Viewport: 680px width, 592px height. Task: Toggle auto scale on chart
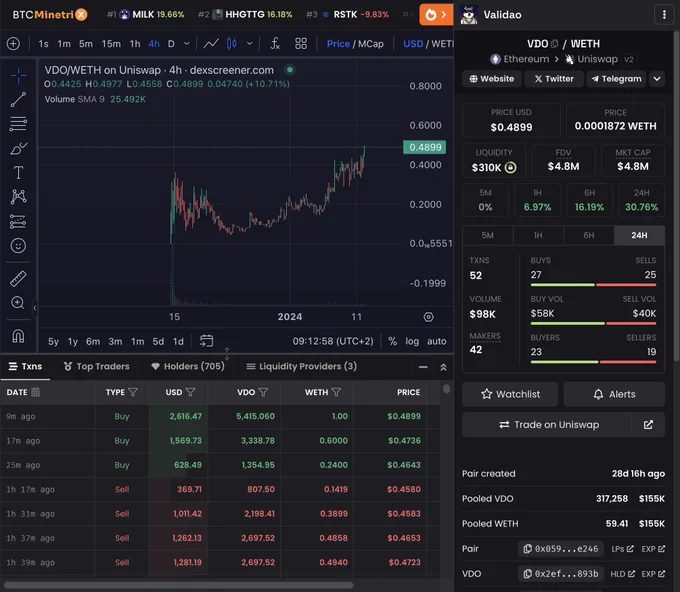point(436,341)
